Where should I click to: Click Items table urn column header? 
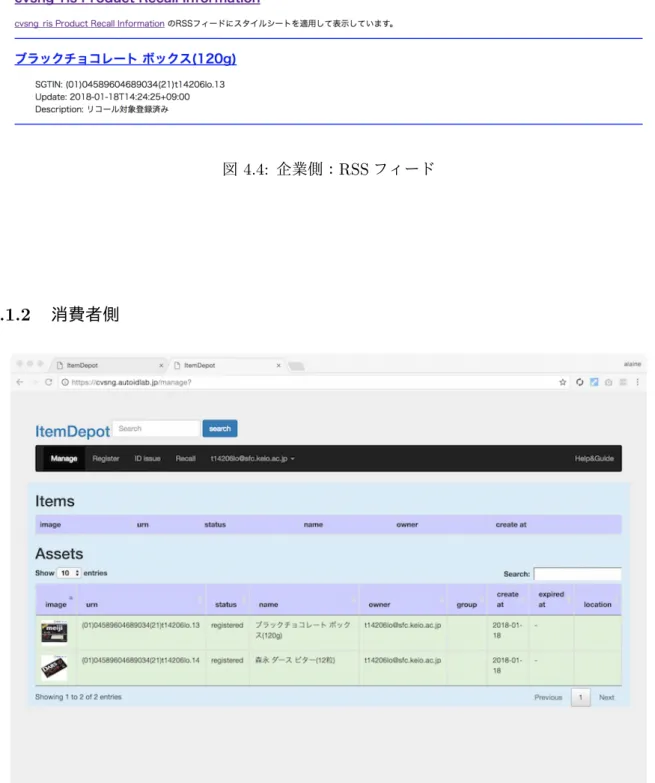tap(143, 524)
